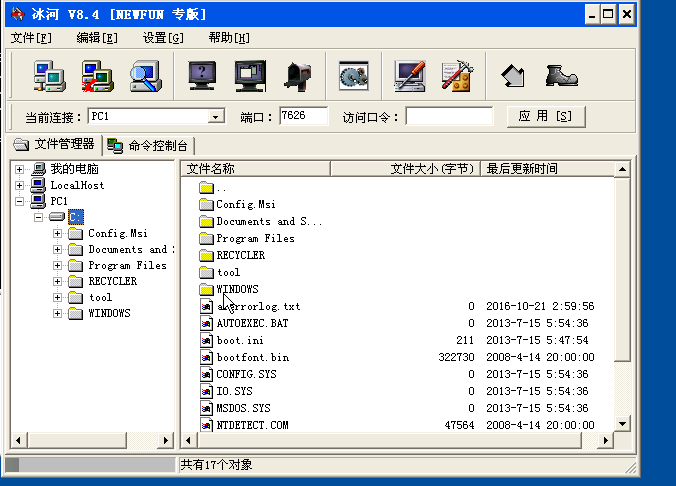
Task: Collapse the PC1 tree node
Action: (19, 201)
